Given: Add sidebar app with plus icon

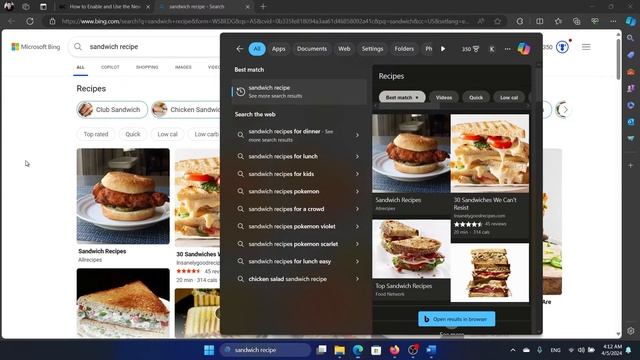Looking at the screenshot, I should pos(631,165).
